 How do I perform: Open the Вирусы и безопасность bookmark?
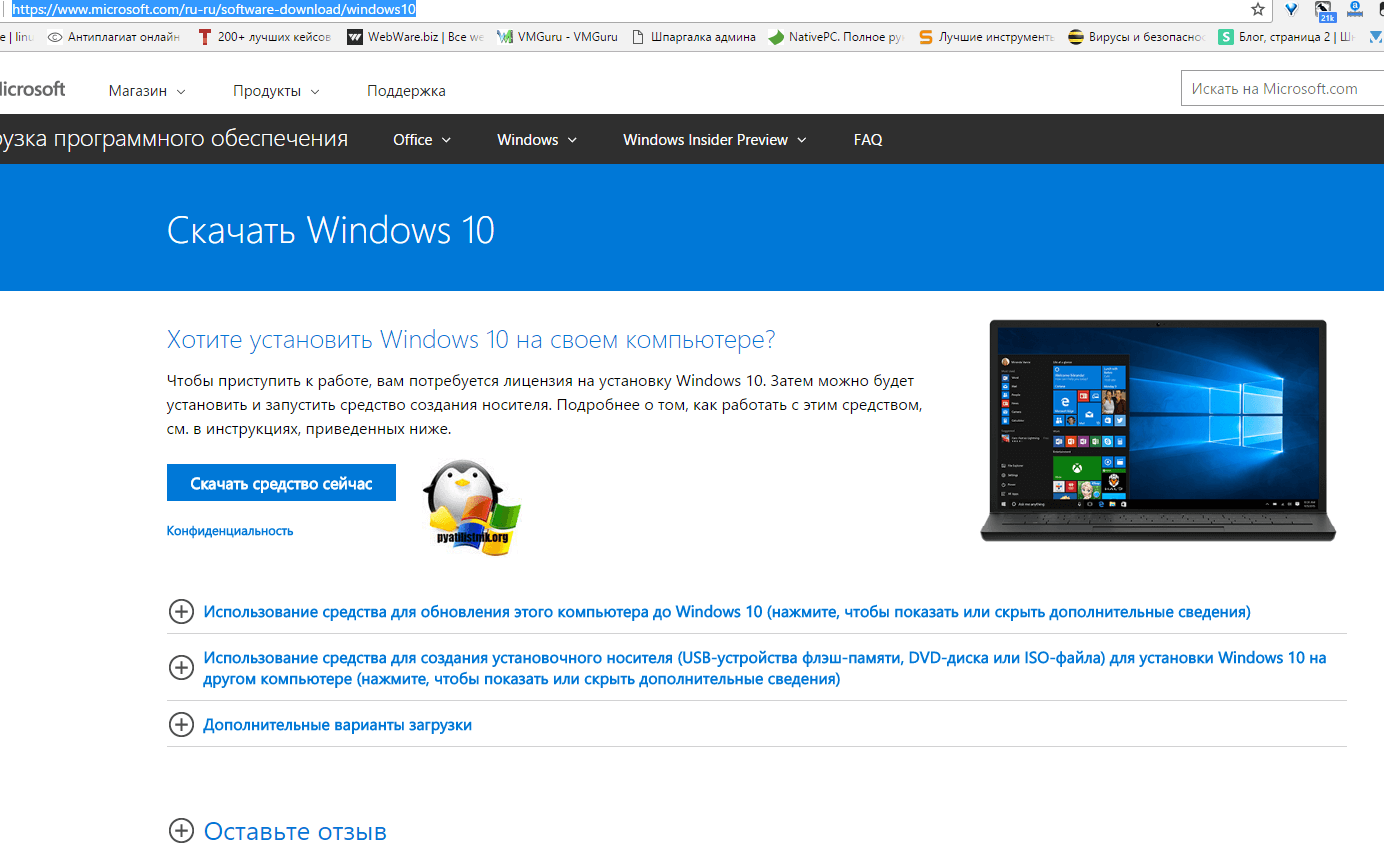[x=1136, y=37]
